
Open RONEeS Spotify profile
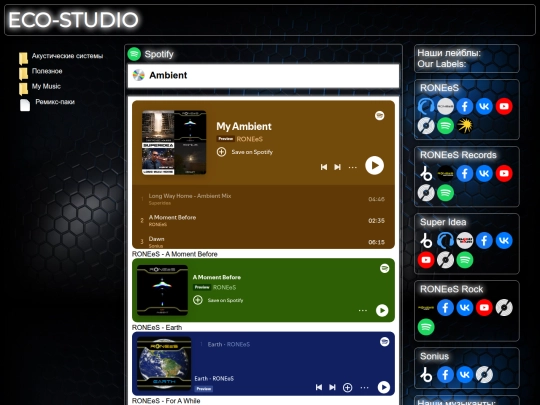pyautogui.click(x=445, y=126)
